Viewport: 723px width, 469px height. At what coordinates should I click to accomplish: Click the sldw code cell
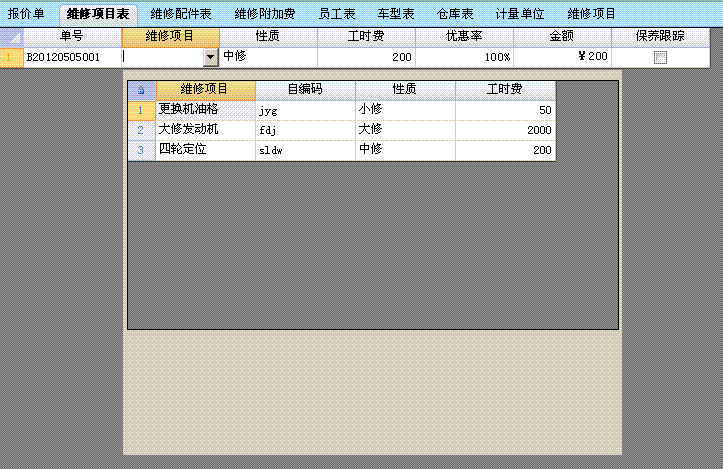click(x=305, y=150)
